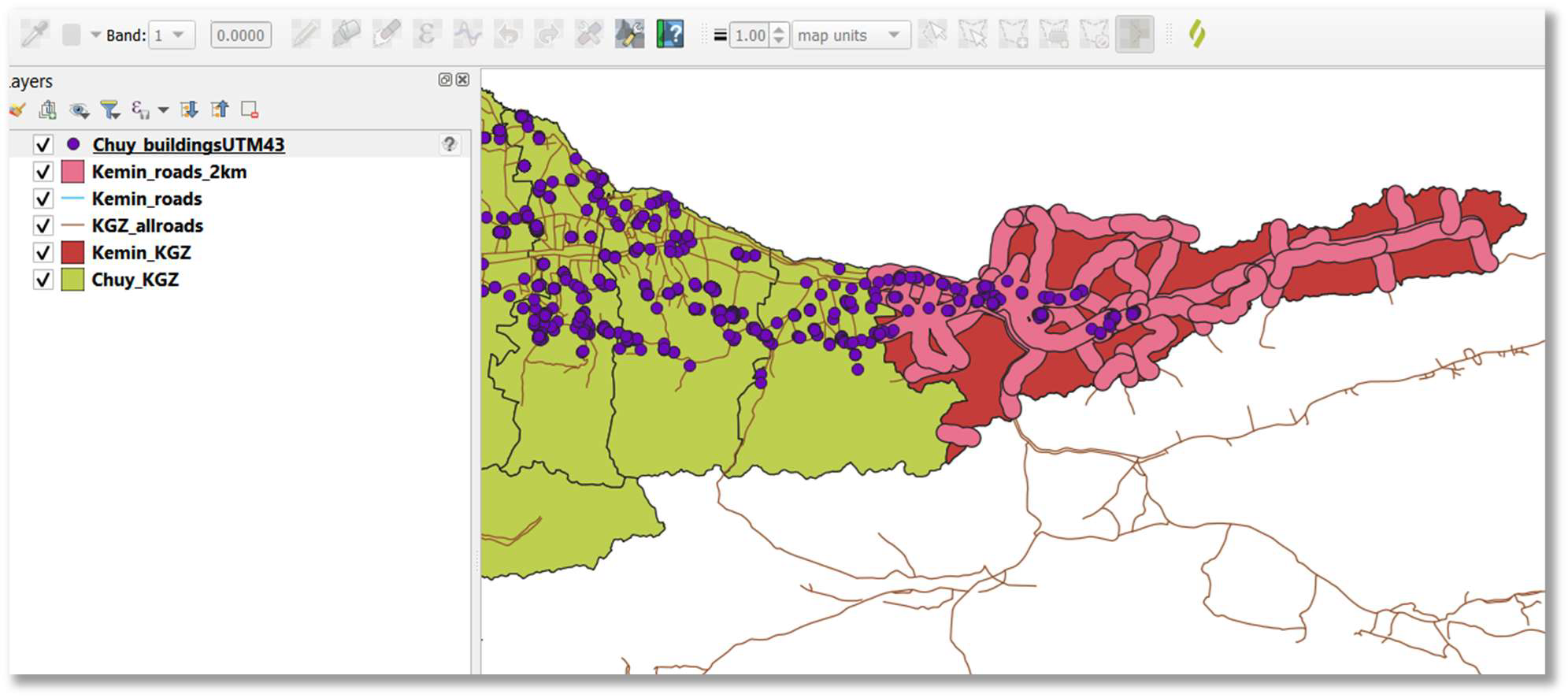Click the green plugin icon in toolbar

[x=1196, y=34]
